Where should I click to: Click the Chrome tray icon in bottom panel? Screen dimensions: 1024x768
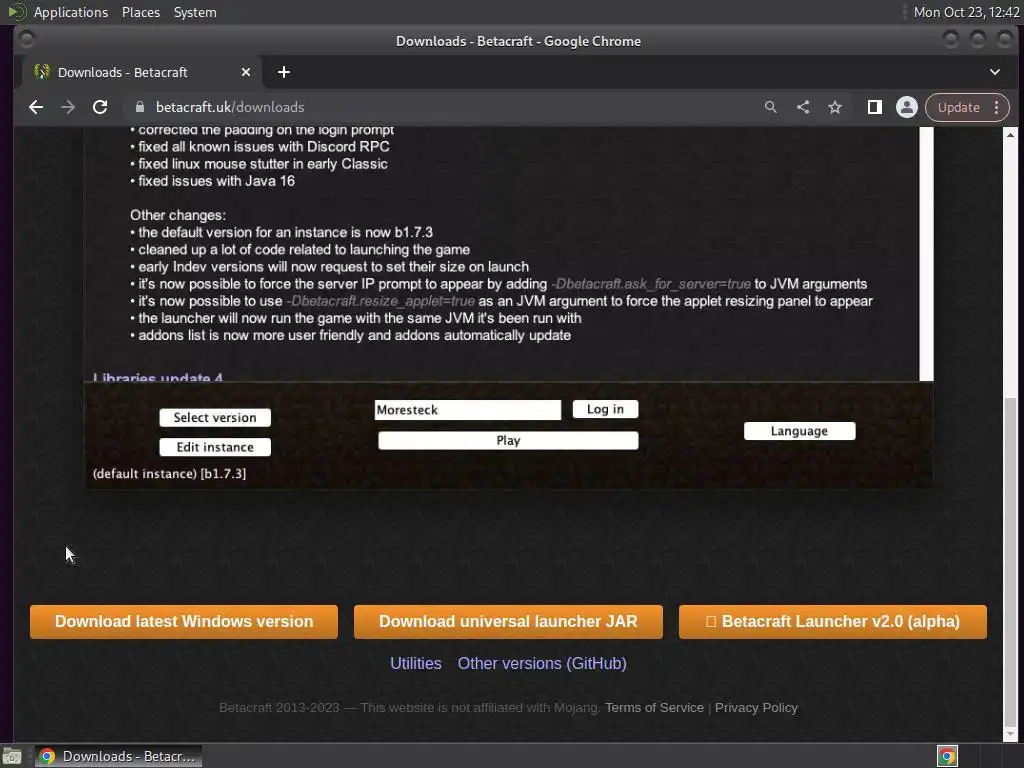(x=947, y=756)
